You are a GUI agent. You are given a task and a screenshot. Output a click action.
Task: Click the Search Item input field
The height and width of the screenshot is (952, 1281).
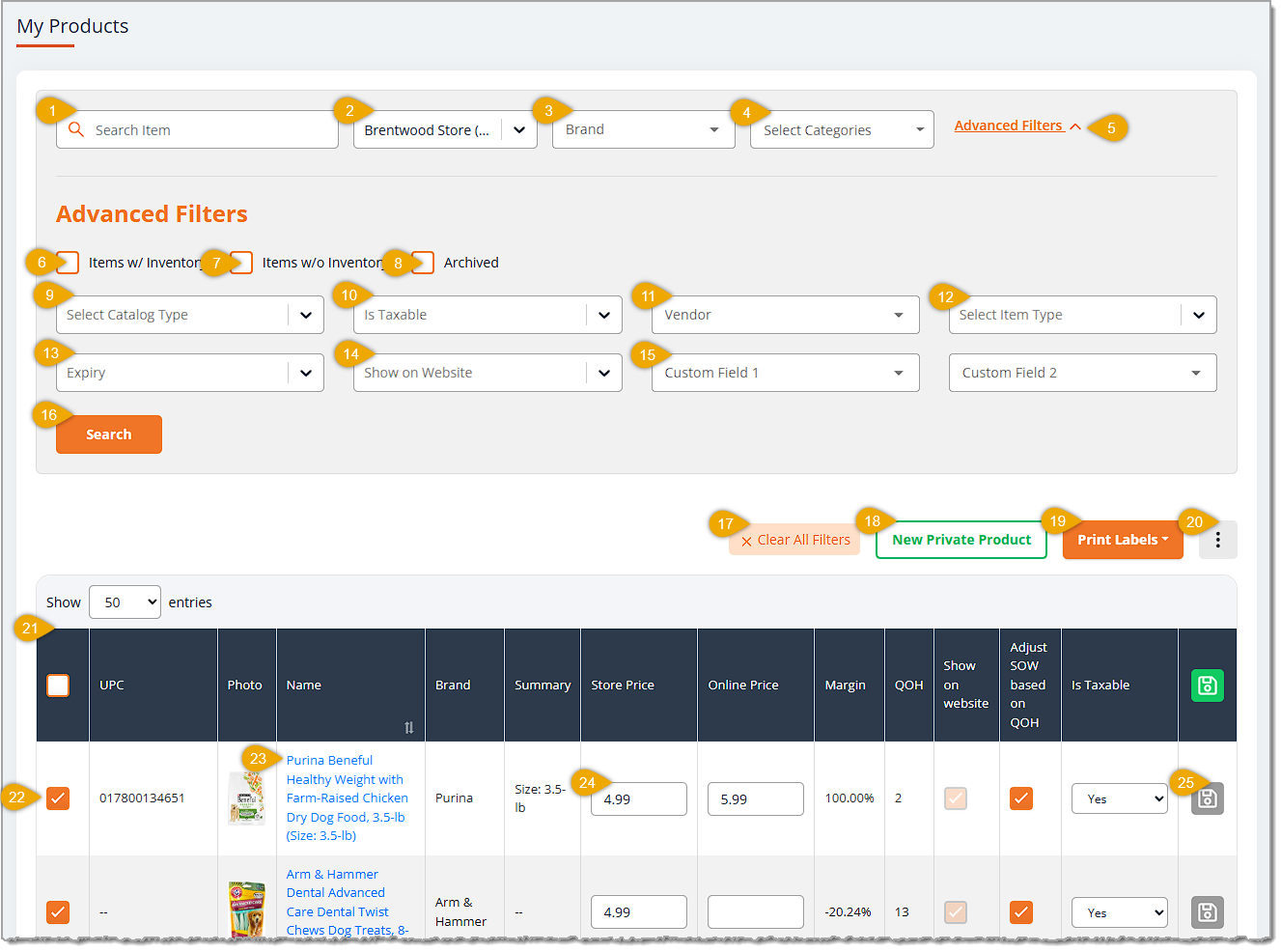(197, 129)
